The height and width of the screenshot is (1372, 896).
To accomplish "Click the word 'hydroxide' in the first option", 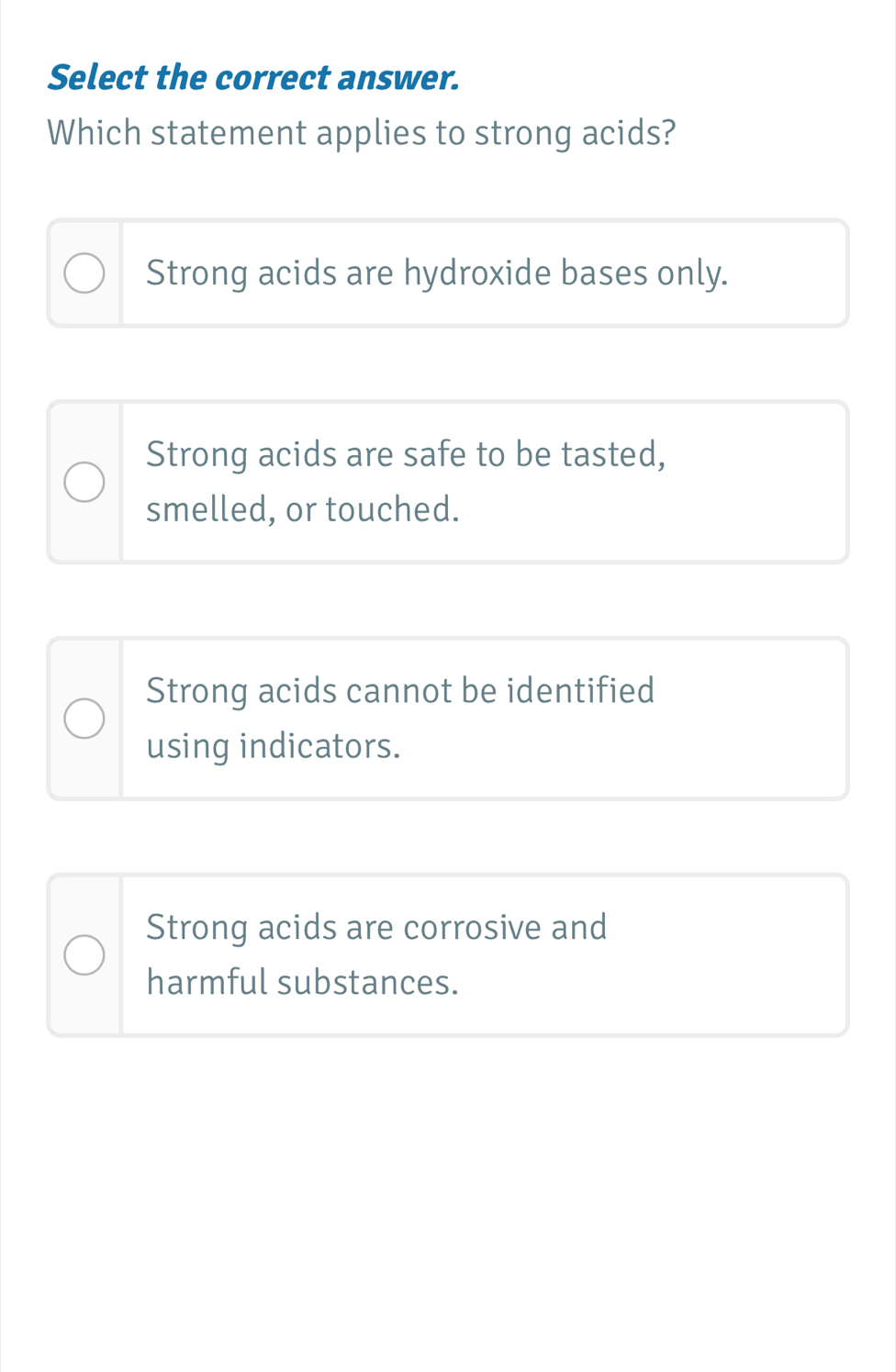I will 477,273.
